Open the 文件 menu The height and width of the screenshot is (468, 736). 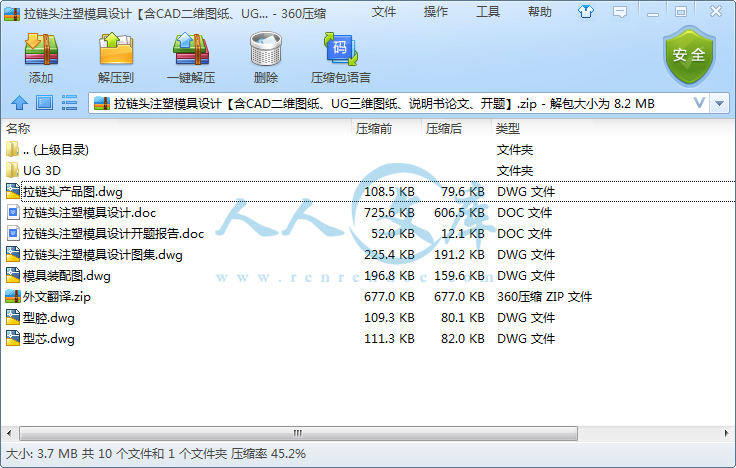(x=383, y=12)
